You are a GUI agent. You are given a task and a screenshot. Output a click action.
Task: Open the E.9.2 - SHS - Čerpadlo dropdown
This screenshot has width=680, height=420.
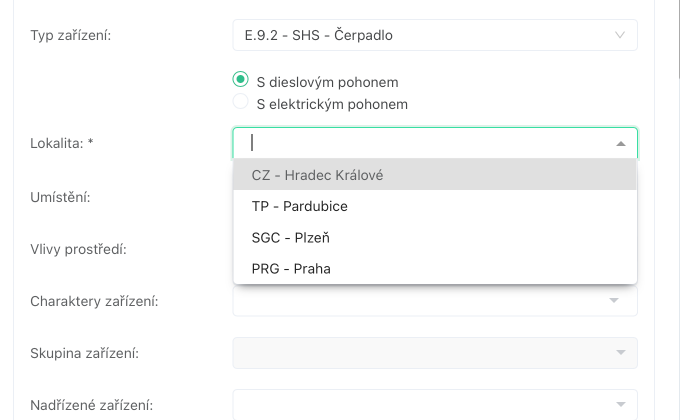(x=420, y=35)
